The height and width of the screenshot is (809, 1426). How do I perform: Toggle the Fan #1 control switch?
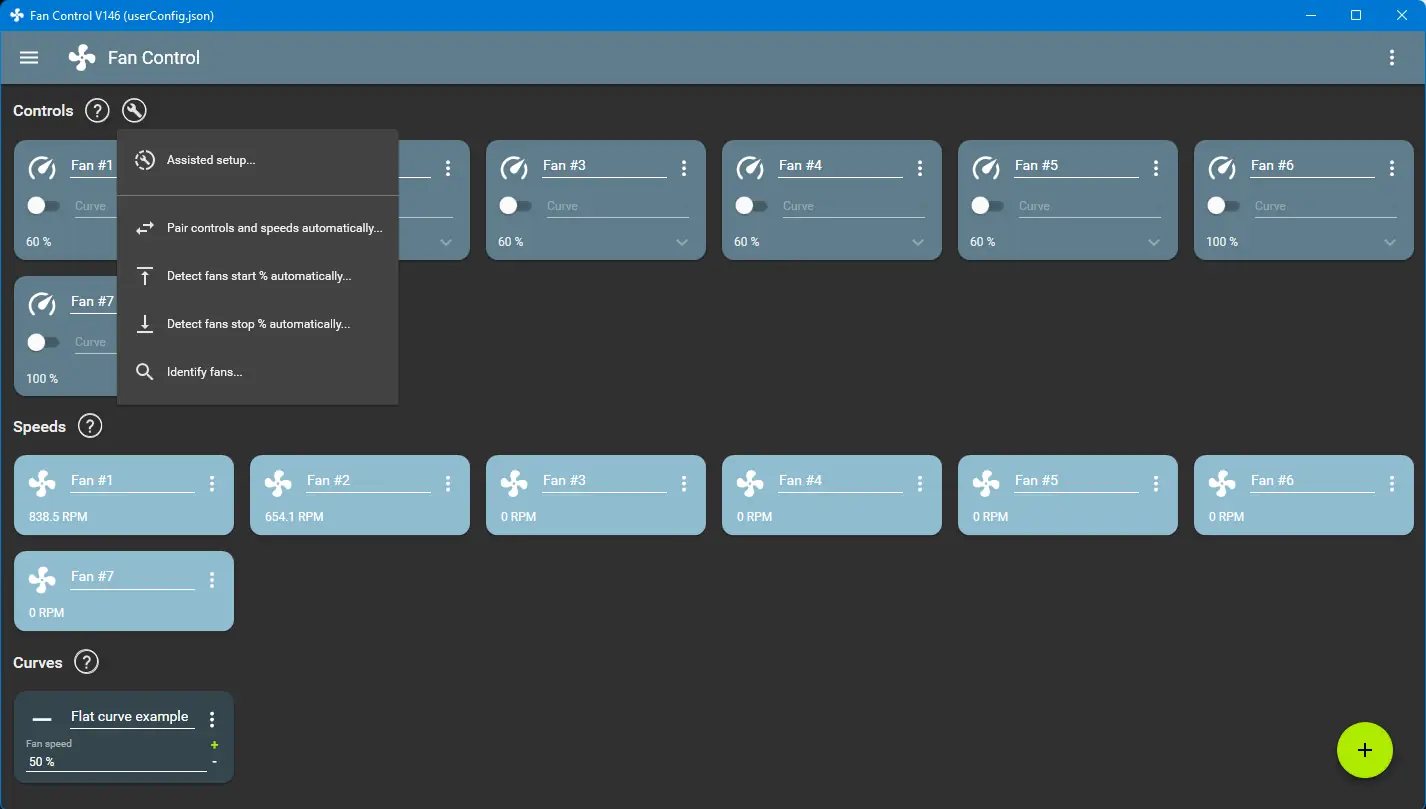point(43,206)
